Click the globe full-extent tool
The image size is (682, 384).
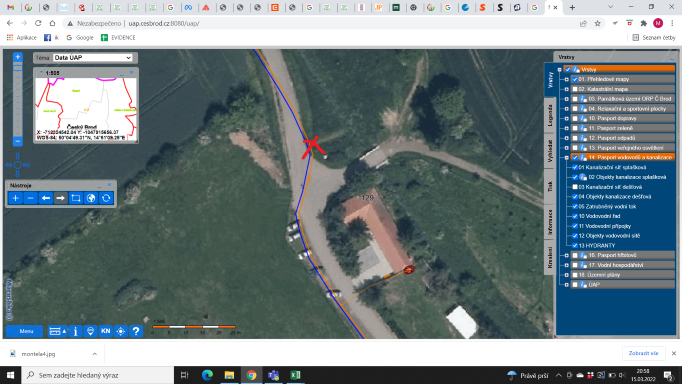pyautogui.click(x=91, y=198)
